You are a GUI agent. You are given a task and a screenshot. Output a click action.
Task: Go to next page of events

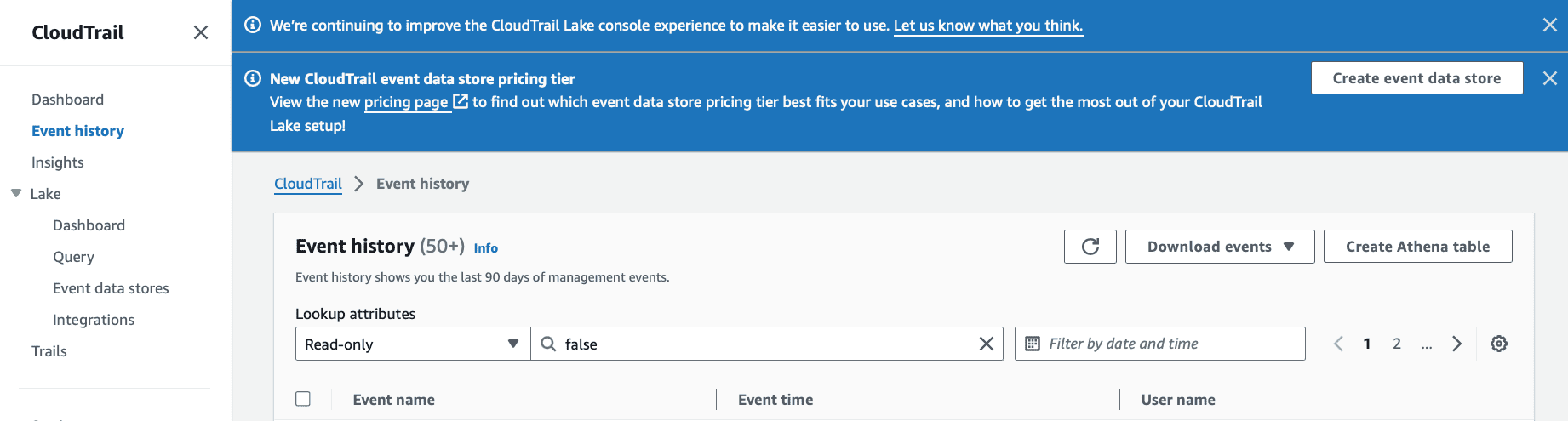[1456, 344]
